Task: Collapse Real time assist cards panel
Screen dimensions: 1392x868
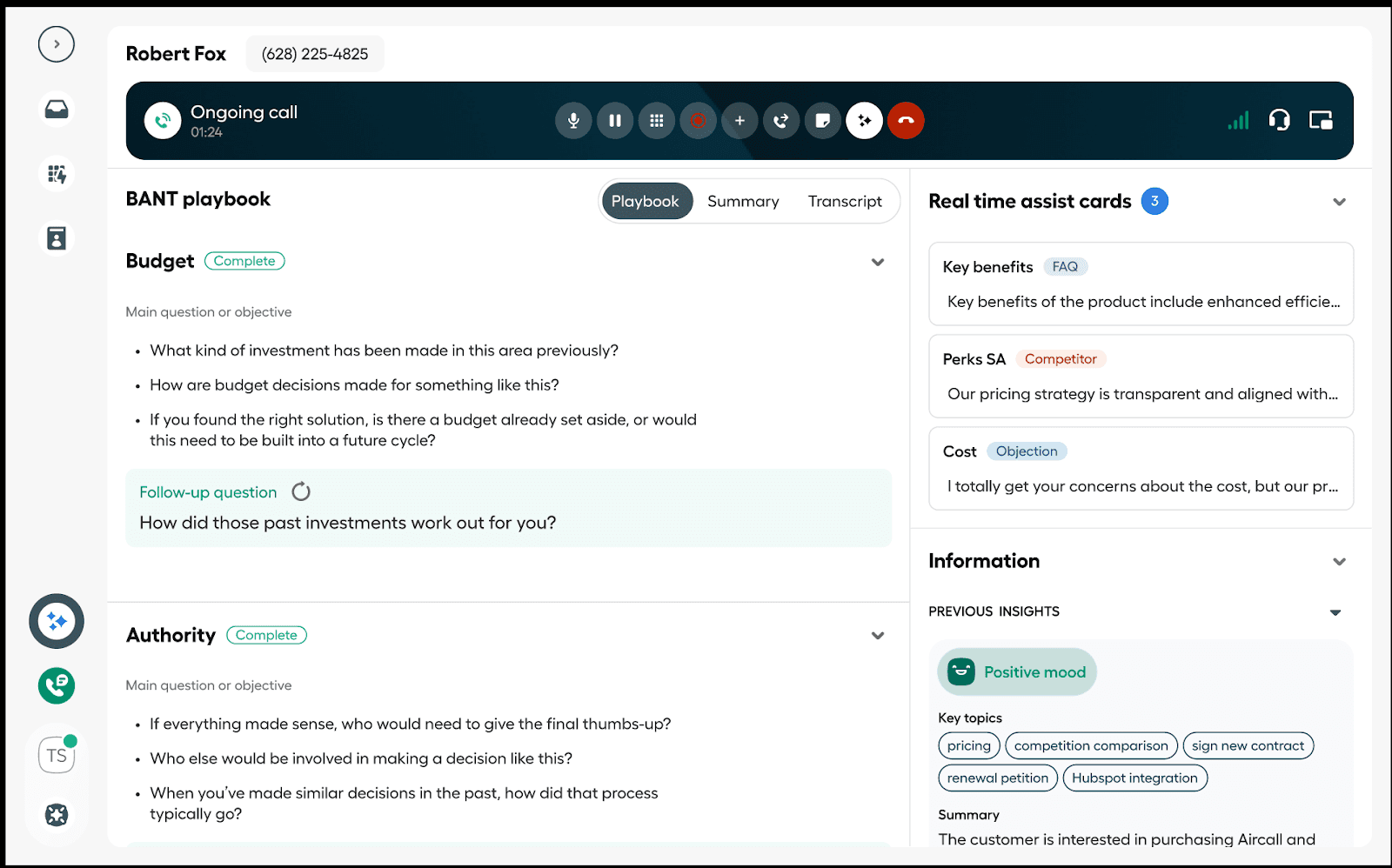Action: coord(1339,202)
